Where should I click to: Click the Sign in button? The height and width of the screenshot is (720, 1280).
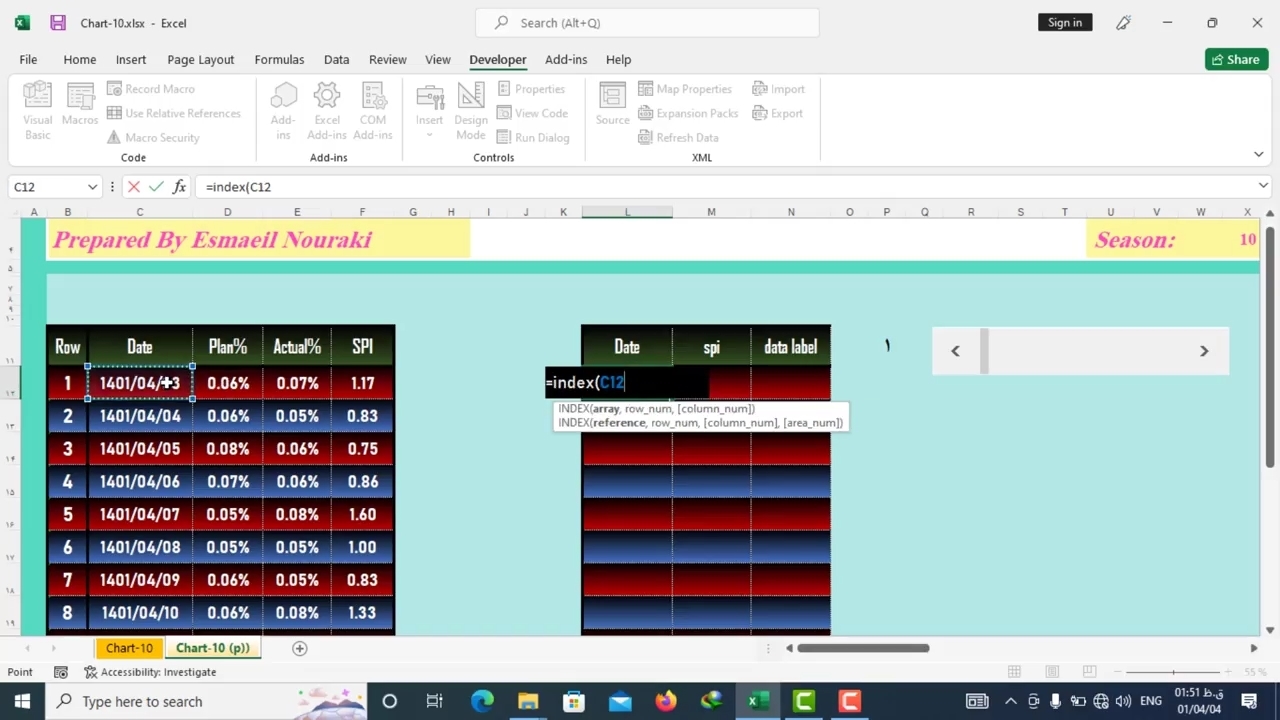(1064, 22)
